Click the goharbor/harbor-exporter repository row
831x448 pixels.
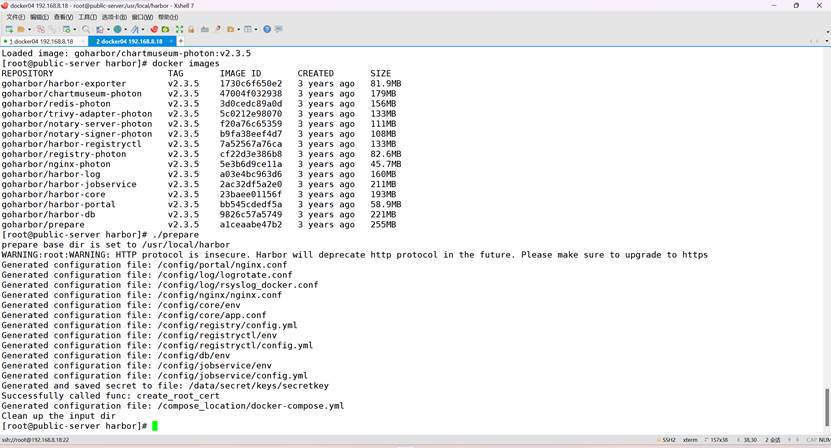(x=201, y=83)
